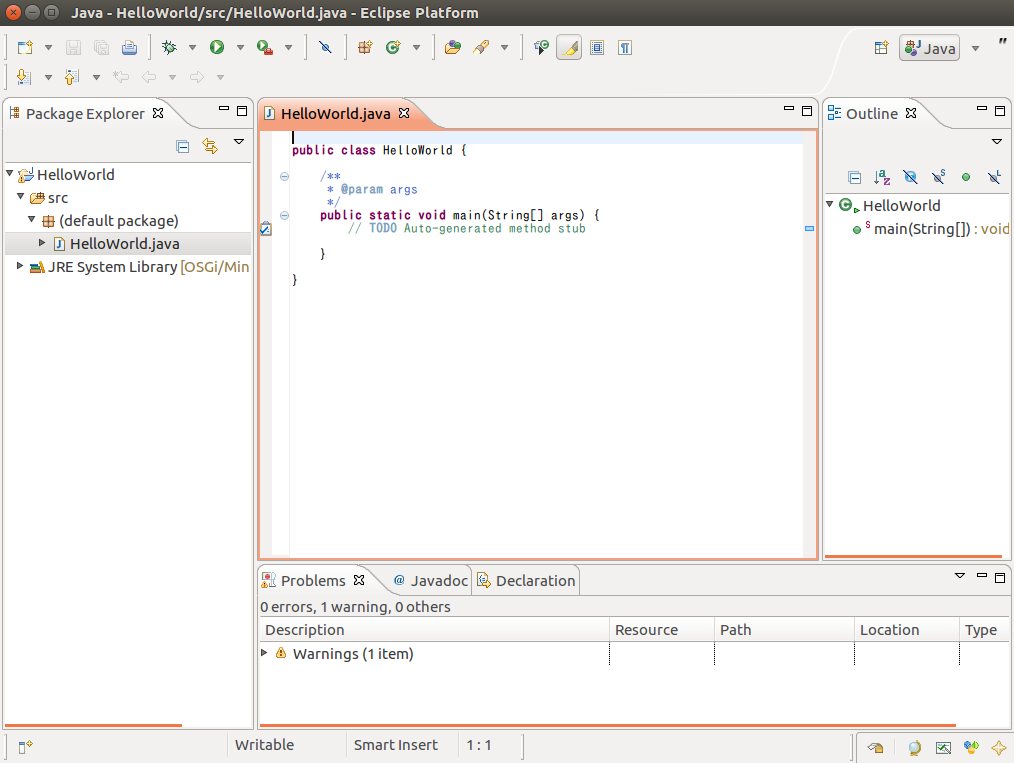The width and height of the screenshot is (1014, 763).
Task: Click the multicolored status bar tray icon
Action: (x=971, y=747)
